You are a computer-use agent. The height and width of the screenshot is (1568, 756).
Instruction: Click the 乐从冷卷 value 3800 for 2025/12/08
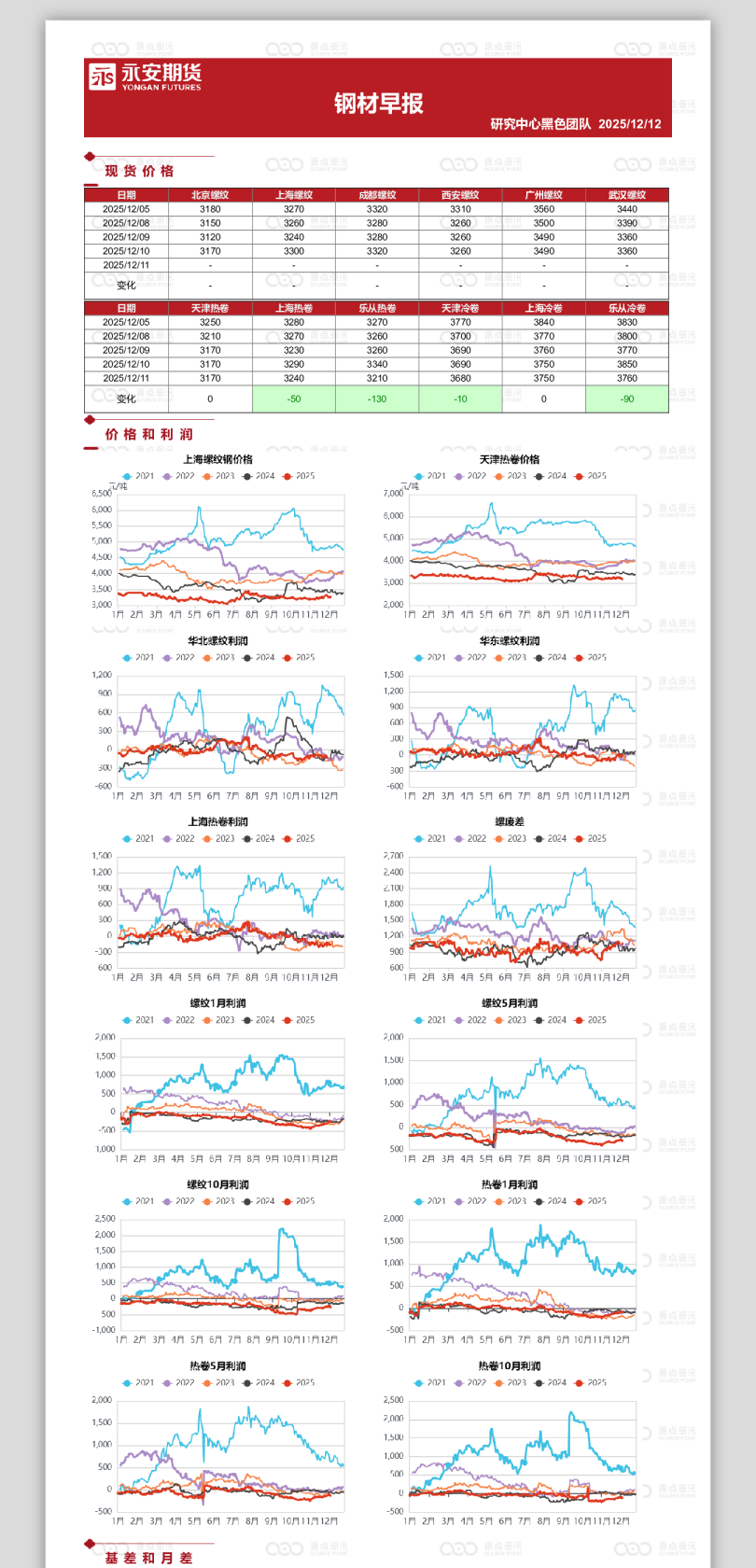[x=627, y=336]
